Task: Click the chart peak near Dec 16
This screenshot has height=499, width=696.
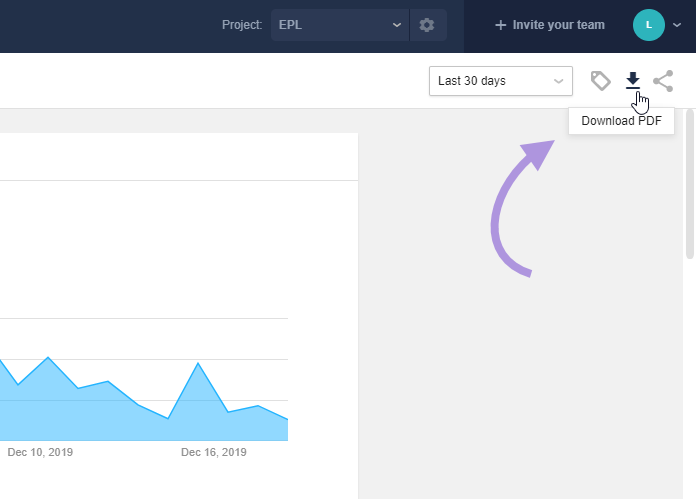Action: [198, 363]
